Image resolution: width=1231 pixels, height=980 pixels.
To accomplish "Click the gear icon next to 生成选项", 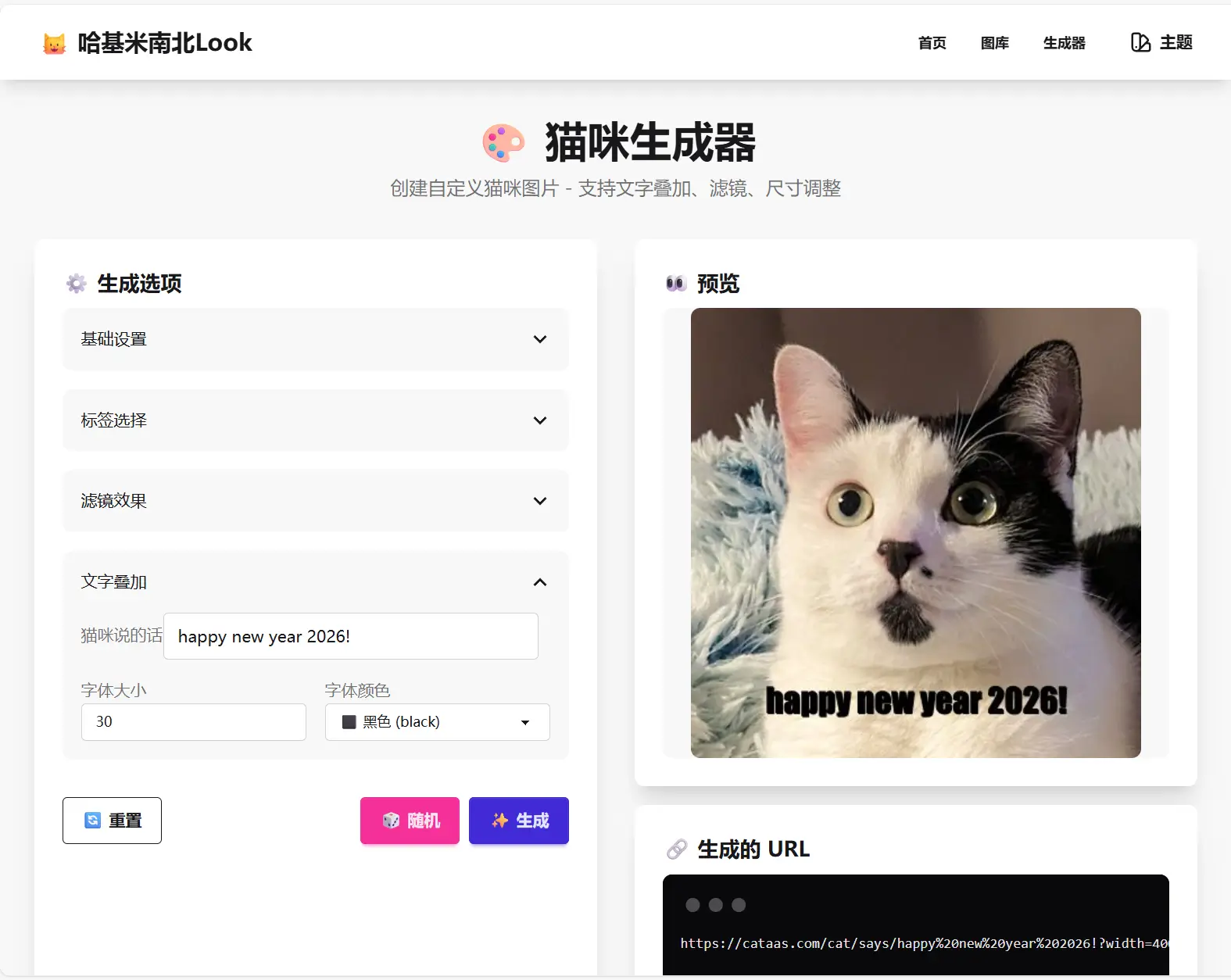I will [x=77, y=284].
